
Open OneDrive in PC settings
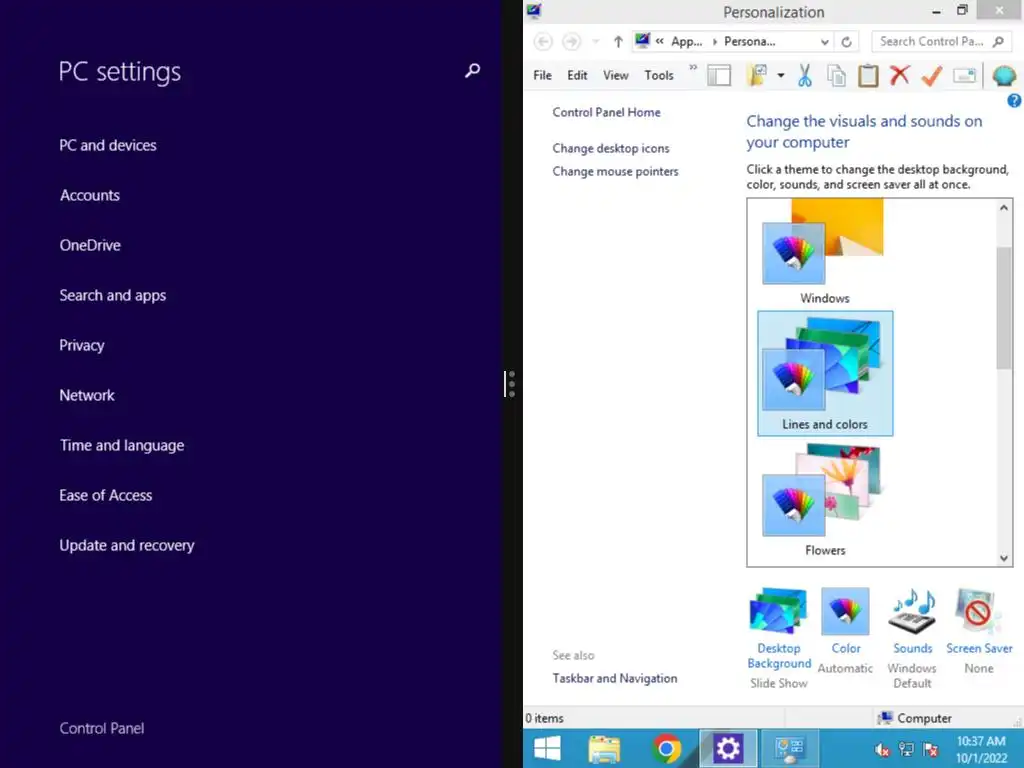[x=90, y=246]
